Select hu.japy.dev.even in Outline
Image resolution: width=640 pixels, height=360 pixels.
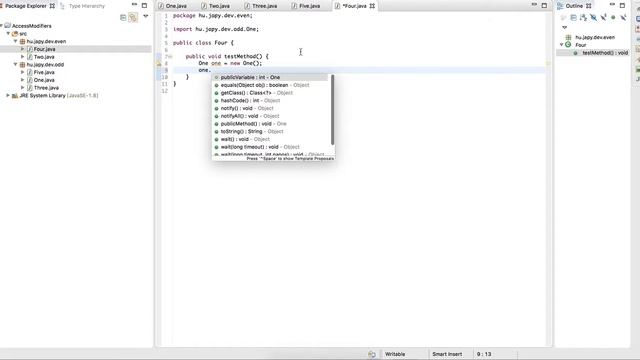pyautogui.click(x=595, y=37)
